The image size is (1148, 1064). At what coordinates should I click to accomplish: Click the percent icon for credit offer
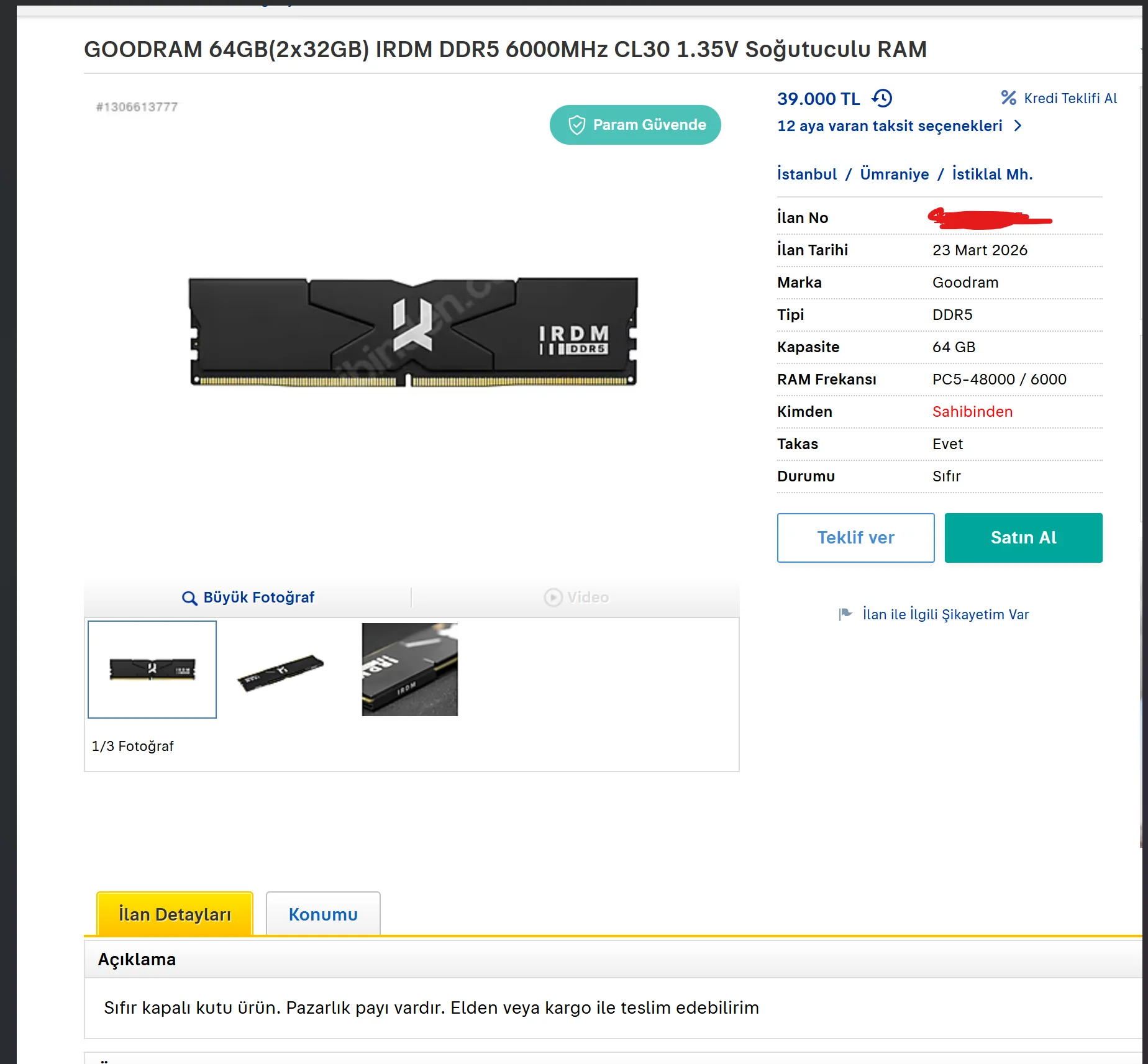(x=1008, y=98)
